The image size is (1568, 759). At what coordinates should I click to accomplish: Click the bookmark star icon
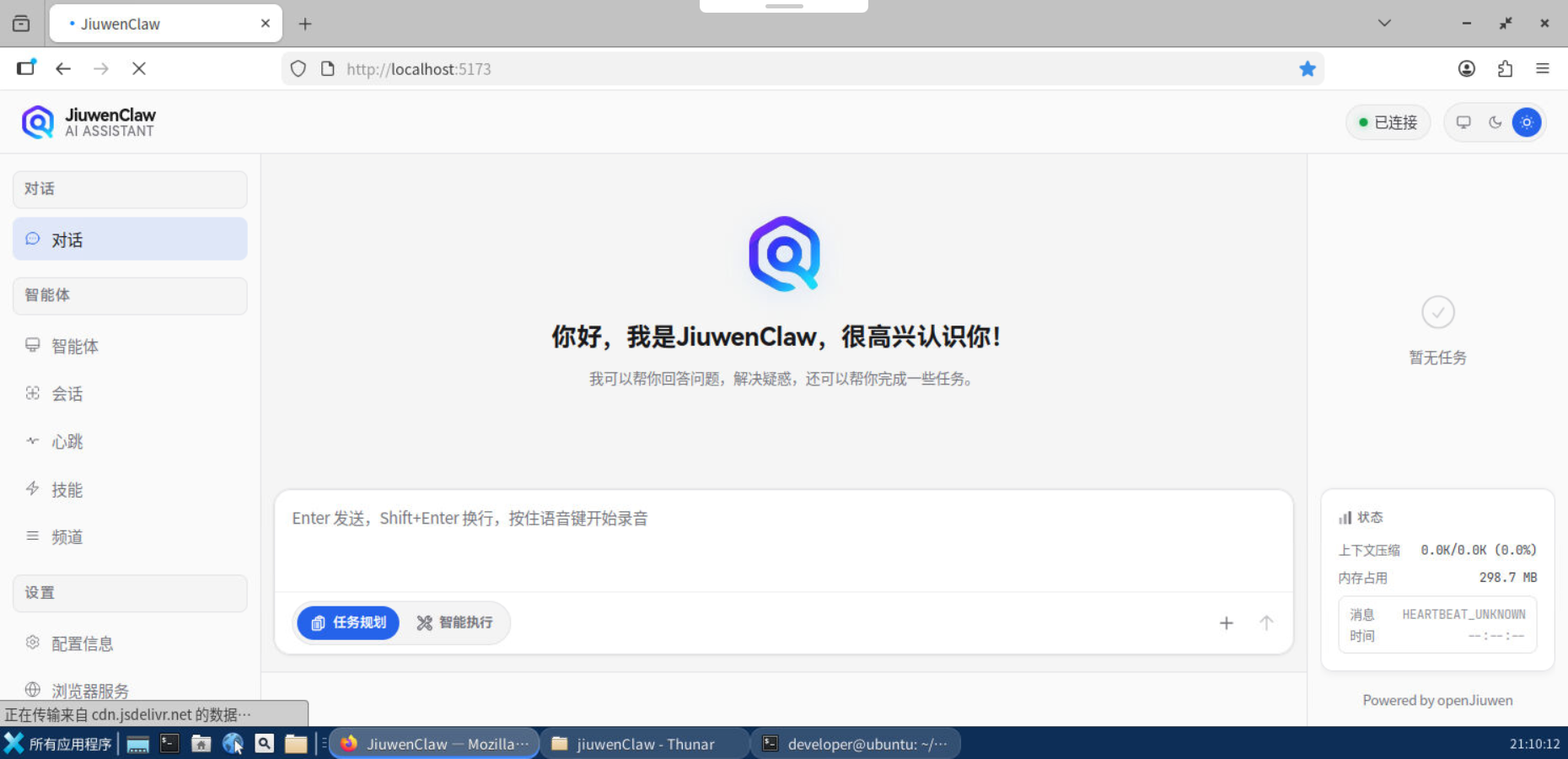tap(1308, 69)
